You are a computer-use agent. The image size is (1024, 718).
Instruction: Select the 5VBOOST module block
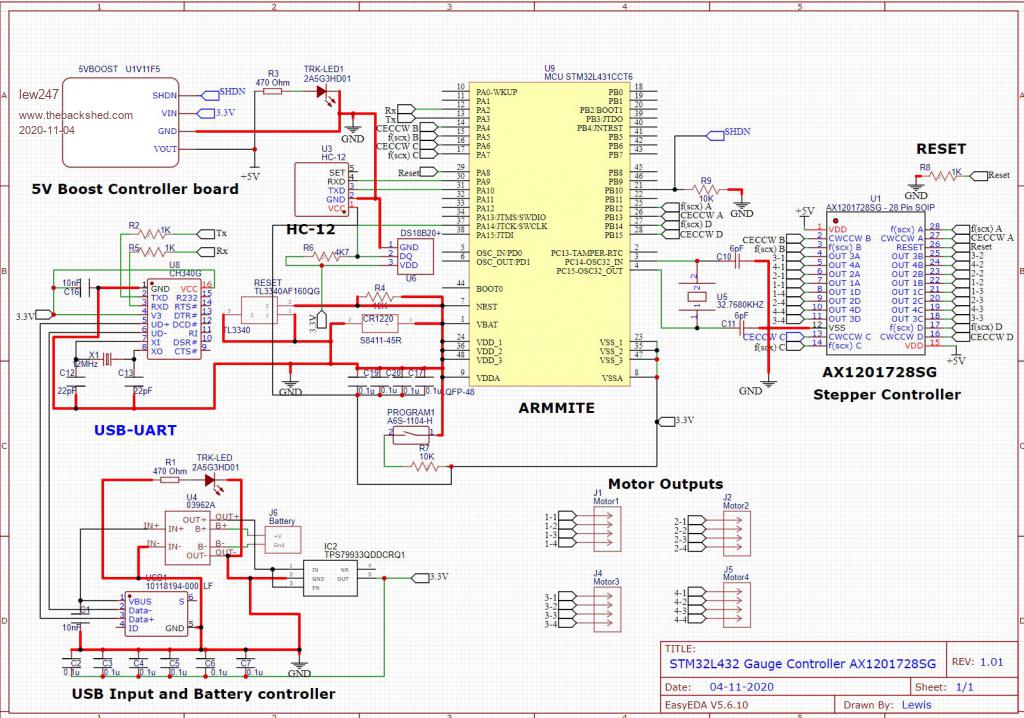(120, 122)
